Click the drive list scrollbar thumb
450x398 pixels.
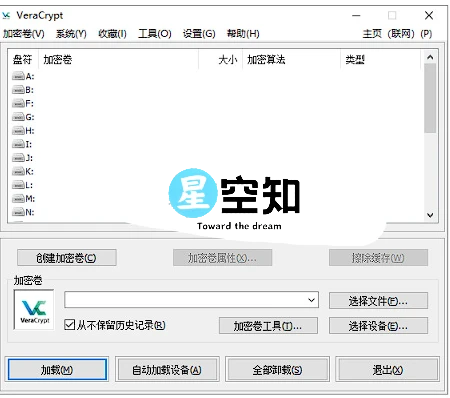coord(430,98)
